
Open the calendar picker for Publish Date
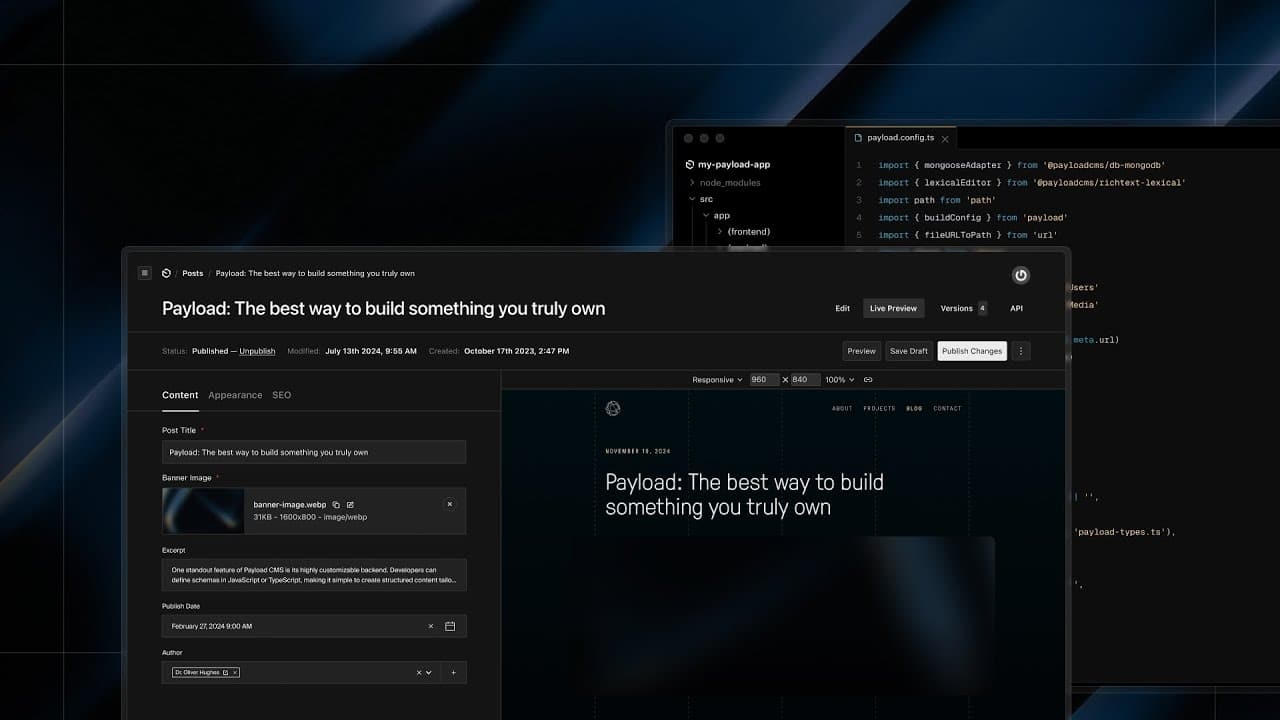[x=449, y=625]
